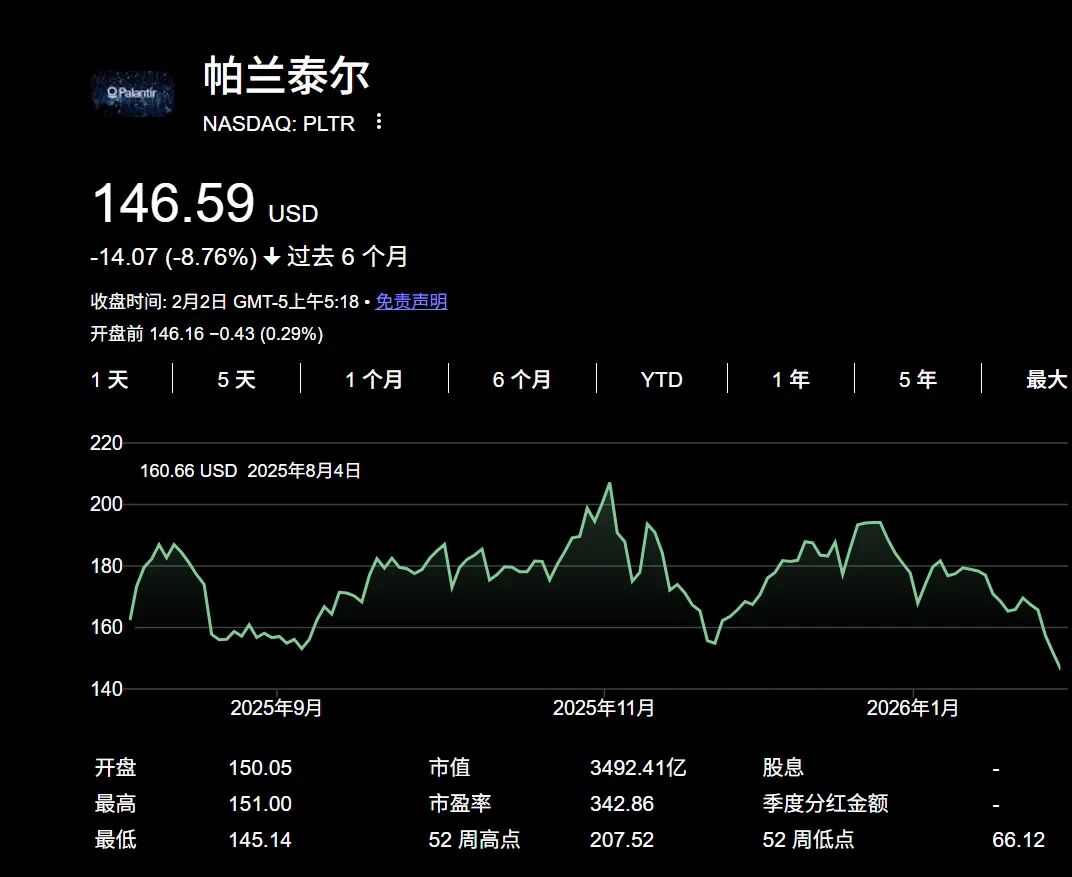The height and width of the screenshot is (877, 1072).
Task: Switch chart to the 1 天 range
Action: [x=110, y=380]
